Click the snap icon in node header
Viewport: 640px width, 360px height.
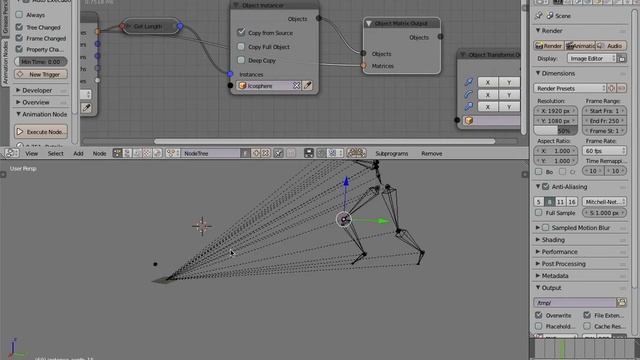pyautogui.click(x=321, y=153)
